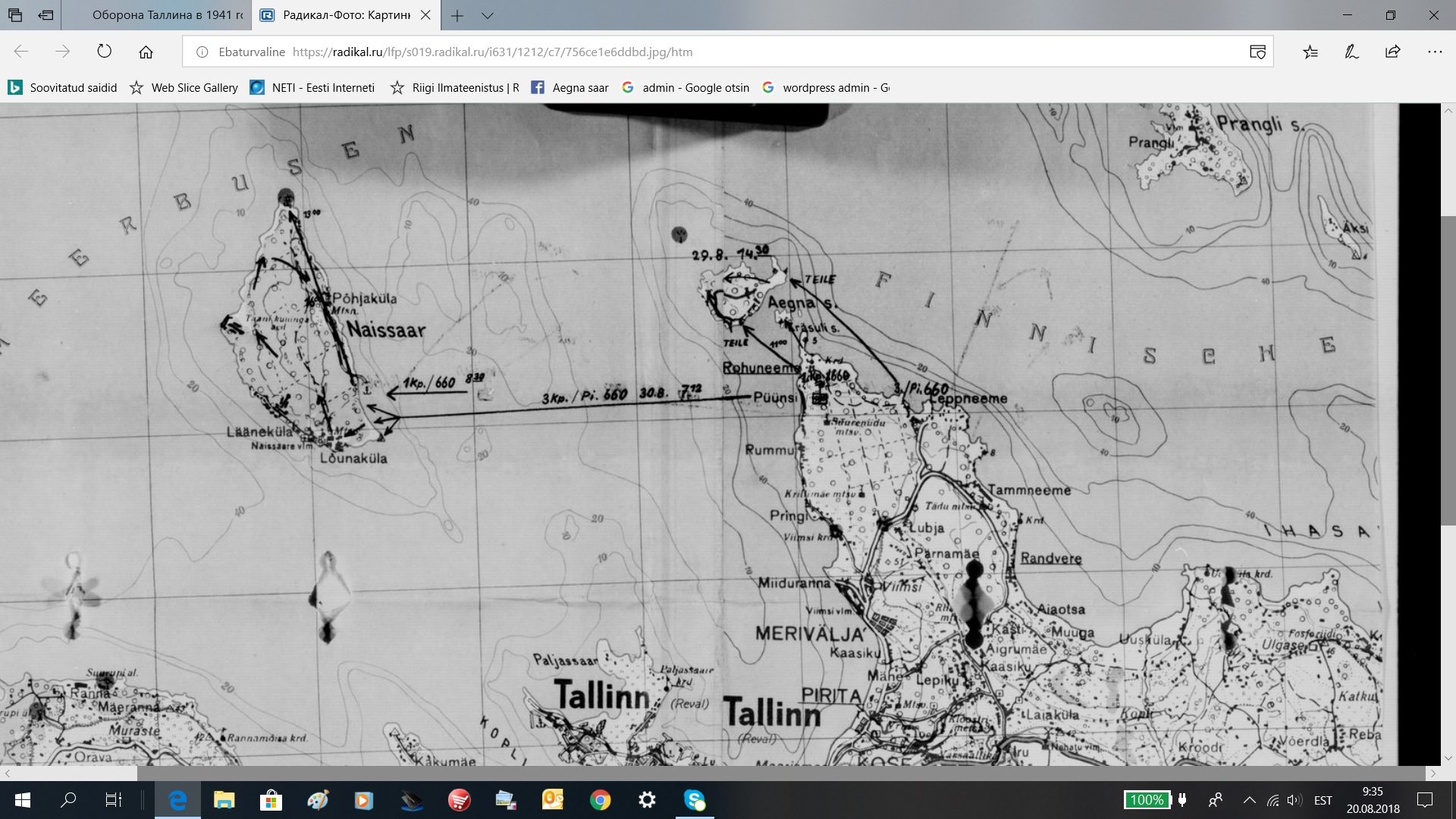Open Google Chrome from taskbar

[600, 800]
